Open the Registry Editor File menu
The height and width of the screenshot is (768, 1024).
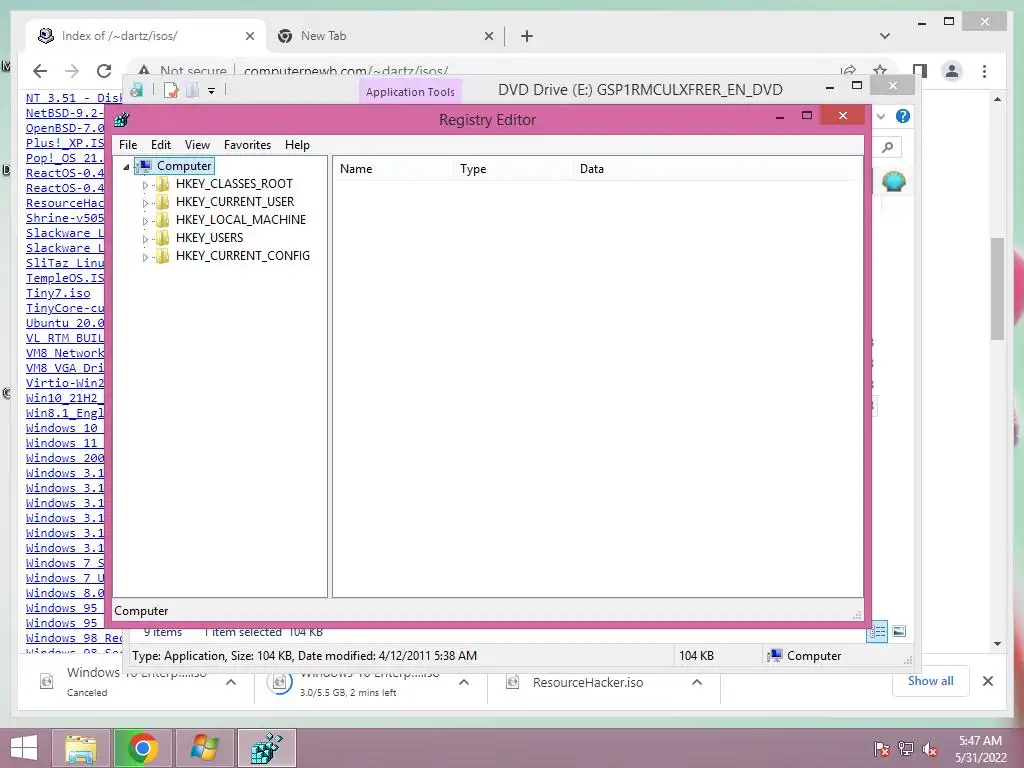[x=128, y=145]
